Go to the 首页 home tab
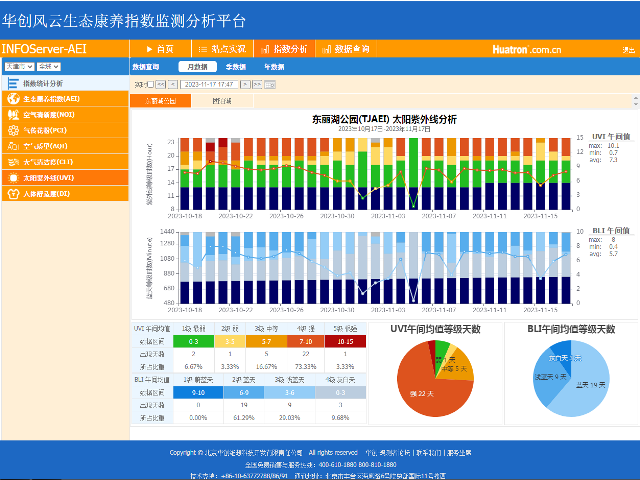Viewport: 640px width, 480px height. 161,48
